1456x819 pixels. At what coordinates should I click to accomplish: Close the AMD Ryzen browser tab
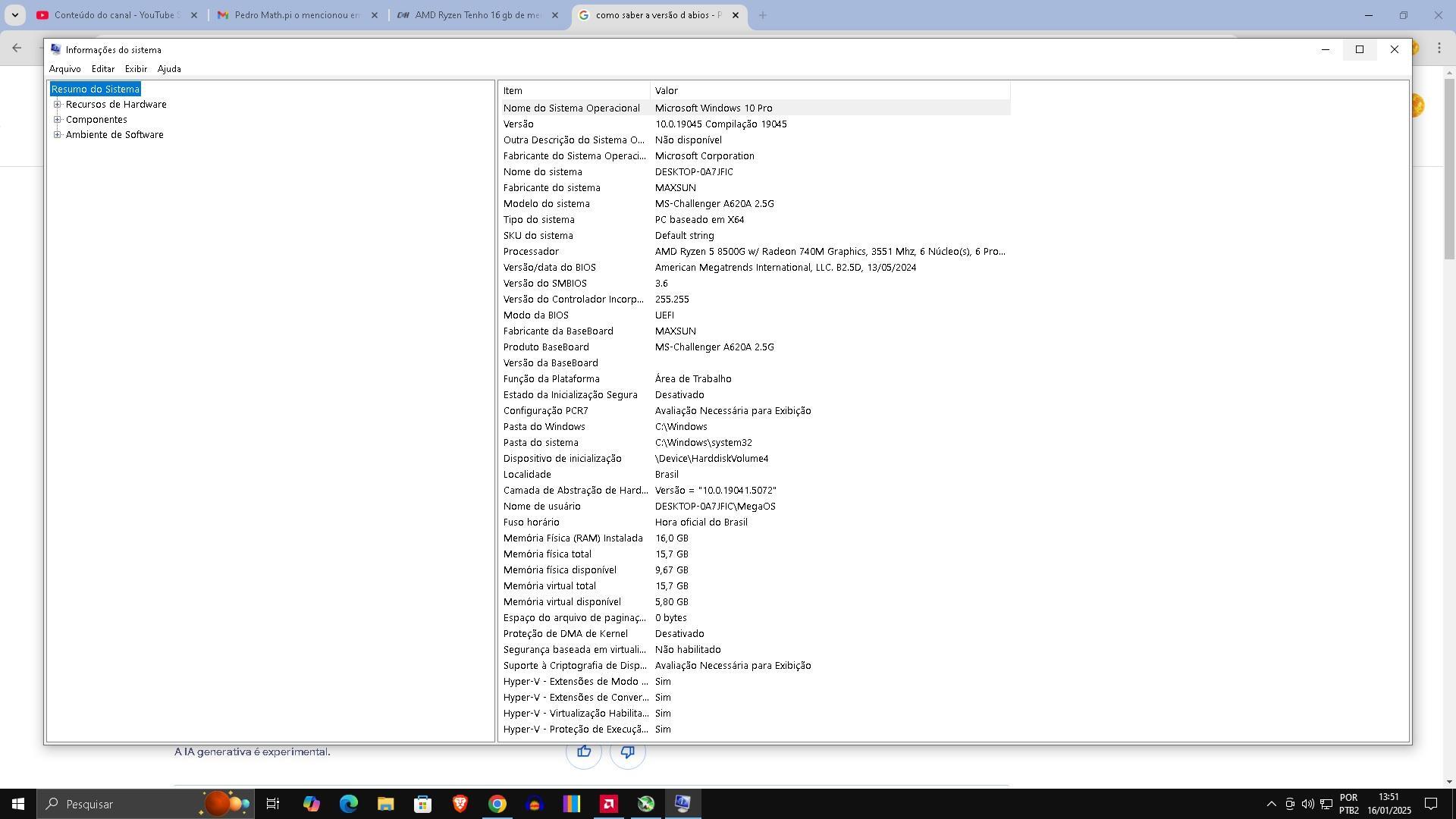tap(555, 15)
